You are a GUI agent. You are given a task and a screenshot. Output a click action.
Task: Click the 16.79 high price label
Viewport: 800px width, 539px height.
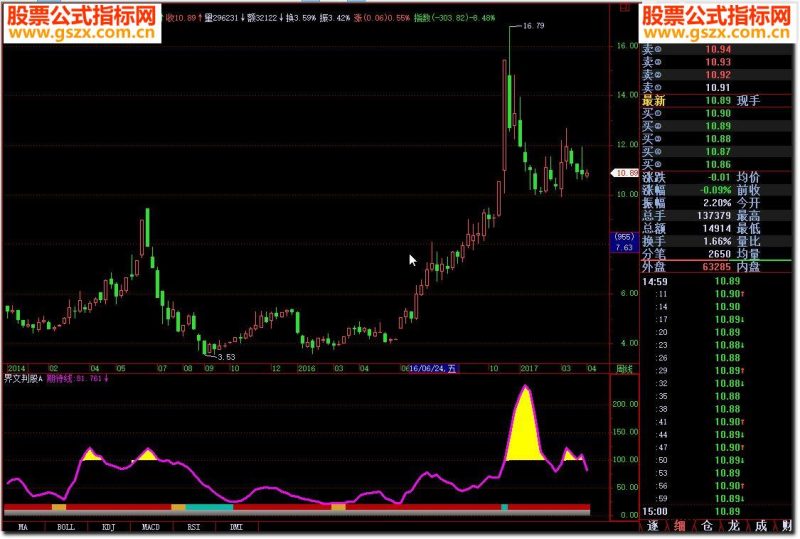(x=534, y=26)
